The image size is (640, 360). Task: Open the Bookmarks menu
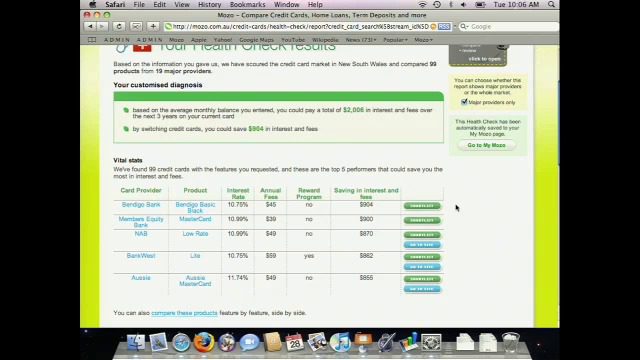(x=247, y=4)
